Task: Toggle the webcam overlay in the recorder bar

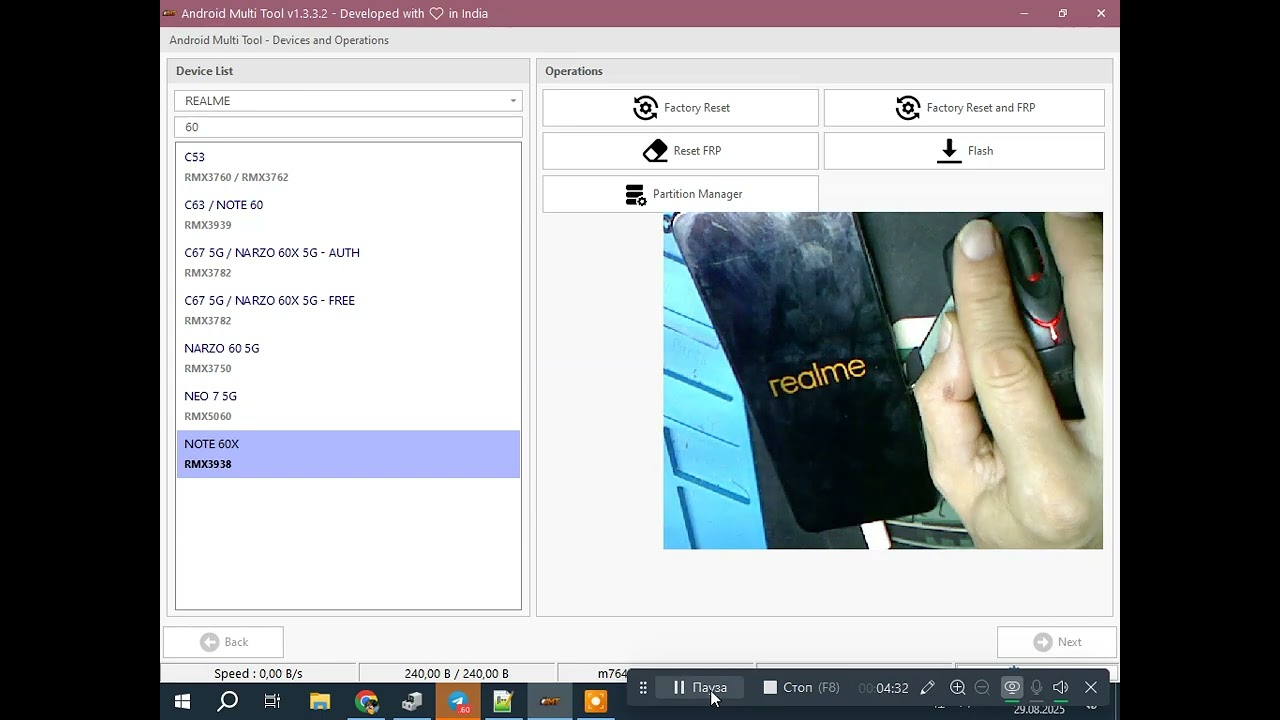Action: pos(1012,688)
